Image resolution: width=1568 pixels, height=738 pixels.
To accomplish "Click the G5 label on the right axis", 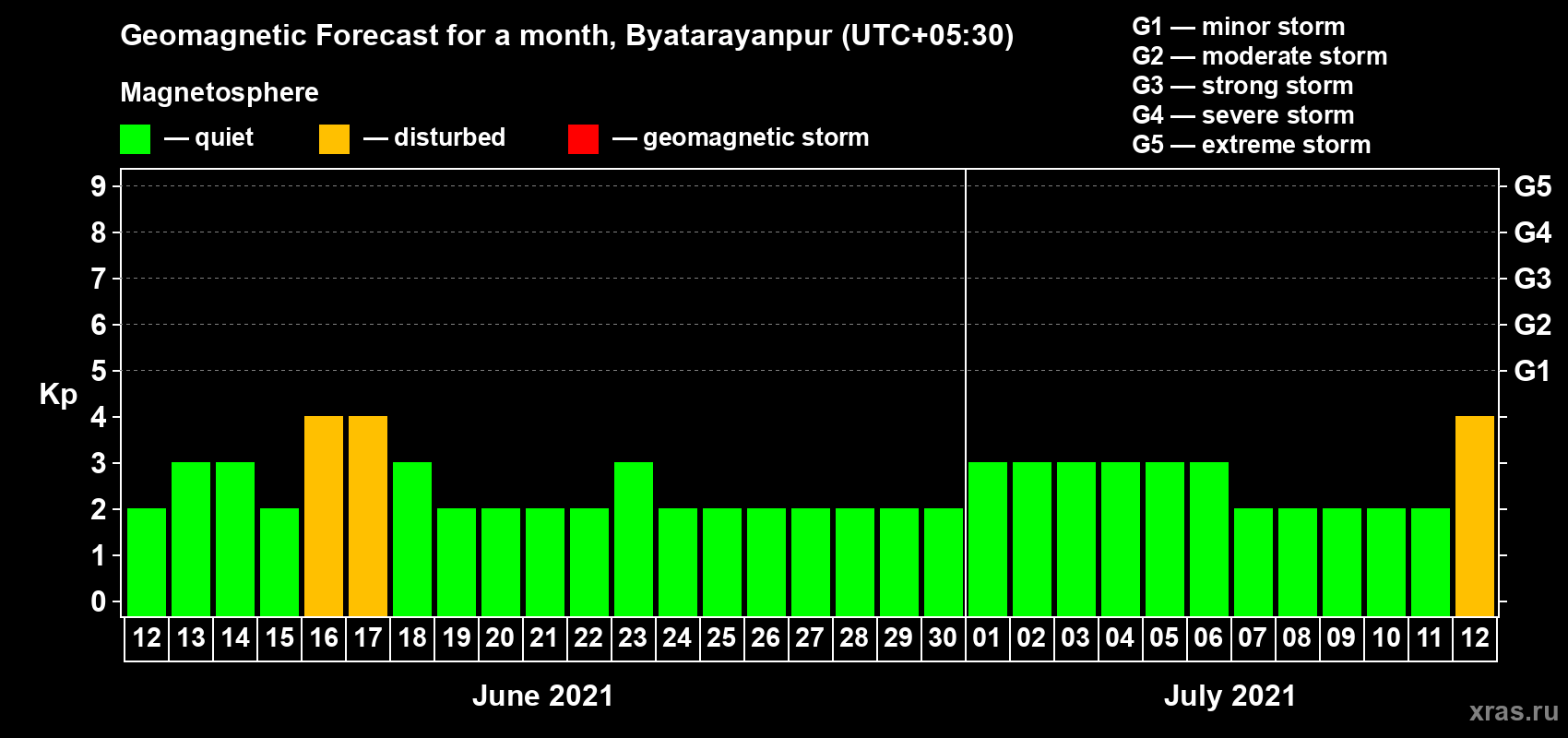I will pos(1532,186).
